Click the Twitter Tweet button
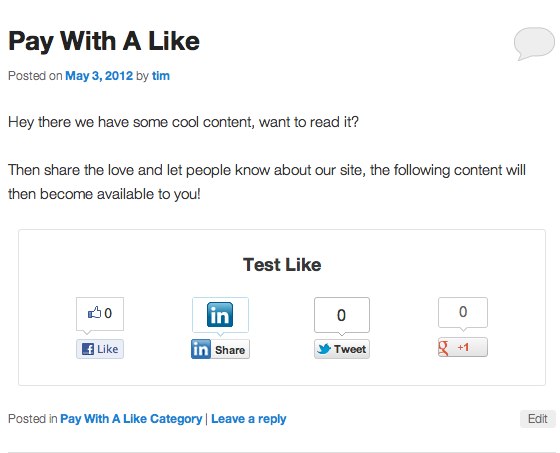The image size is (560, 453). 342,349
